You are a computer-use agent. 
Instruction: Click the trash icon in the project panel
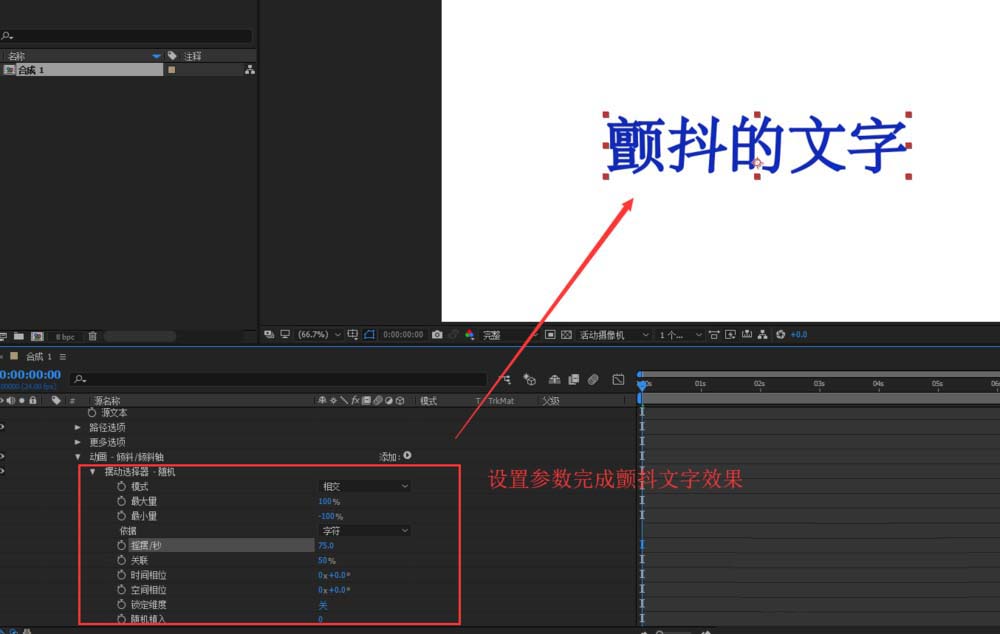pos(92,335)
